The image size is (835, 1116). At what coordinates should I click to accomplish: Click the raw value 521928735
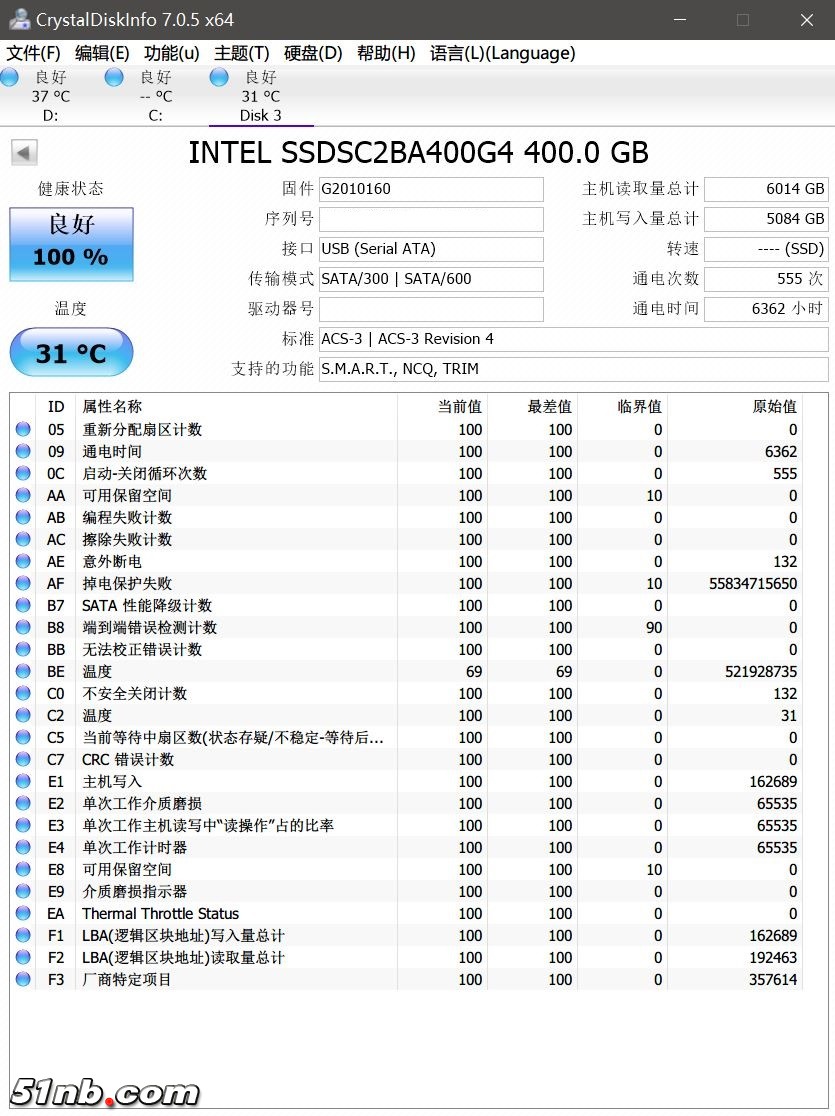pyautogui.click(x=761, y=671)
